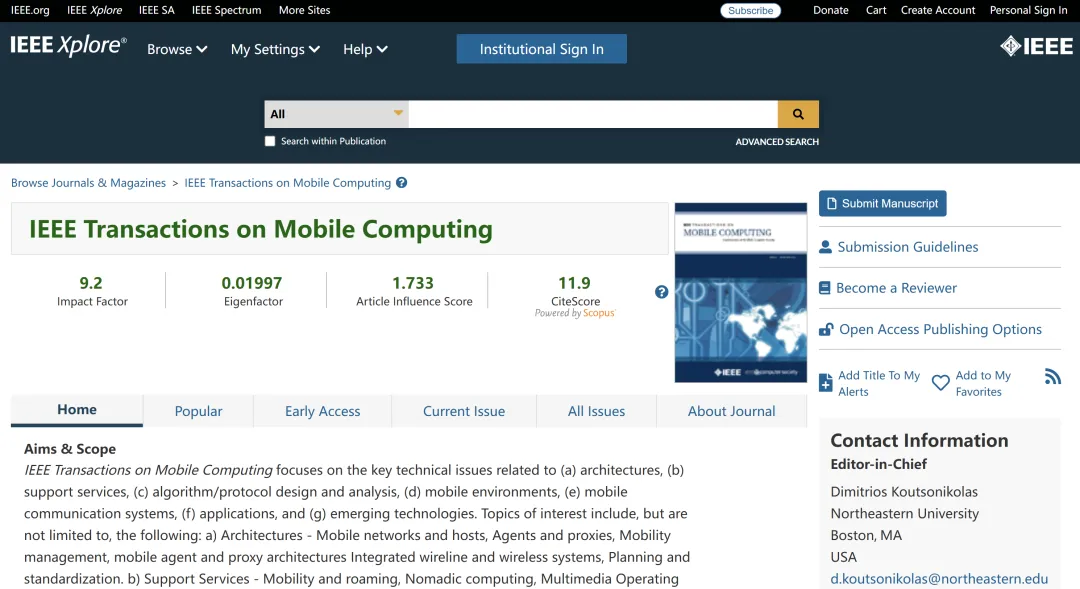Select the Home tab

pos(77,410)
